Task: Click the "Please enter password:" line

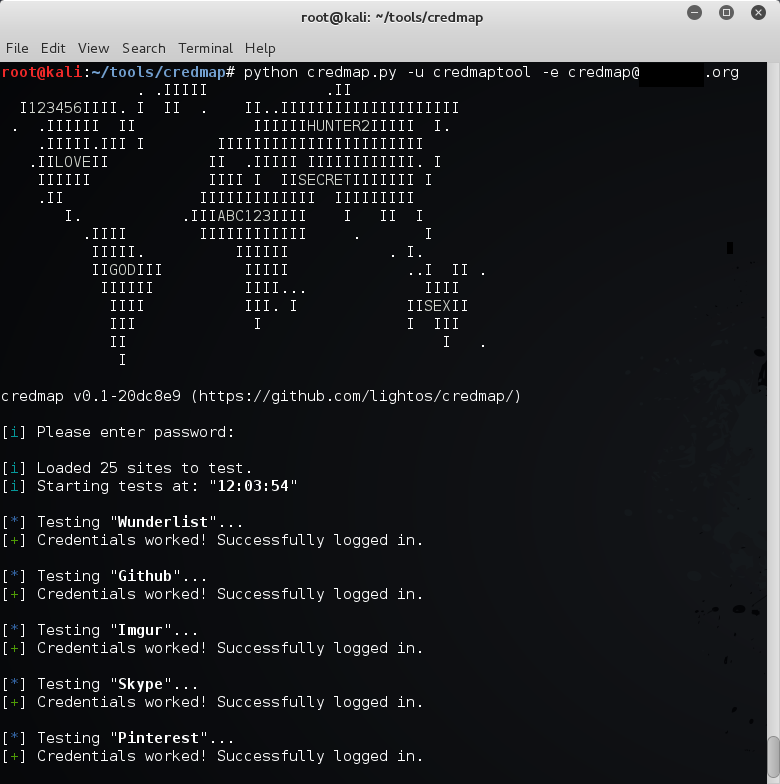Action: 118,432
